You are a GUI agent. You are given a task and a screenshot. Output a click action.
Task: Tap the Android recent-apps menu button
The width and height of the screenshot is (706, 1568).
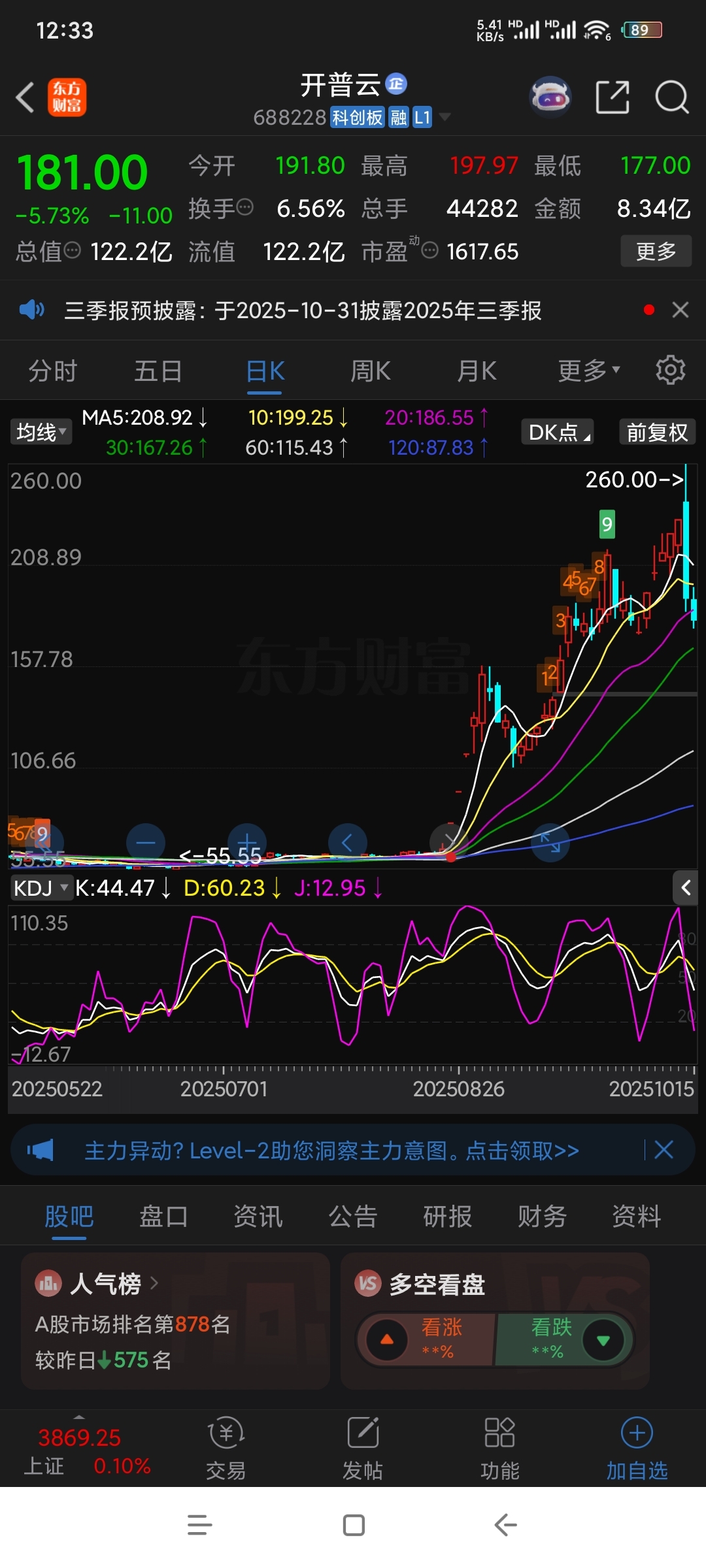point(199,1525)
